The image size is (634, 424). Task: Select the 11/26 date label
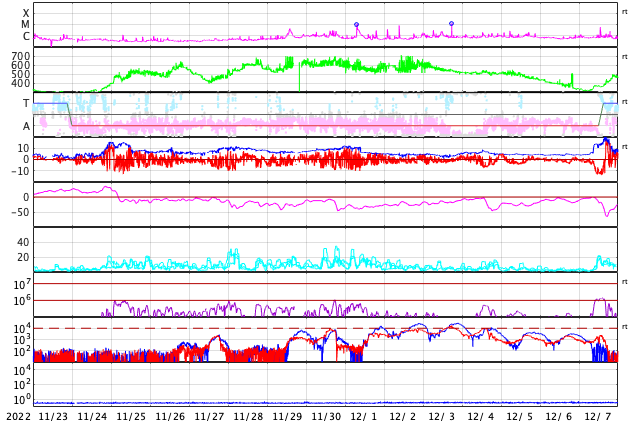[170, 417]
